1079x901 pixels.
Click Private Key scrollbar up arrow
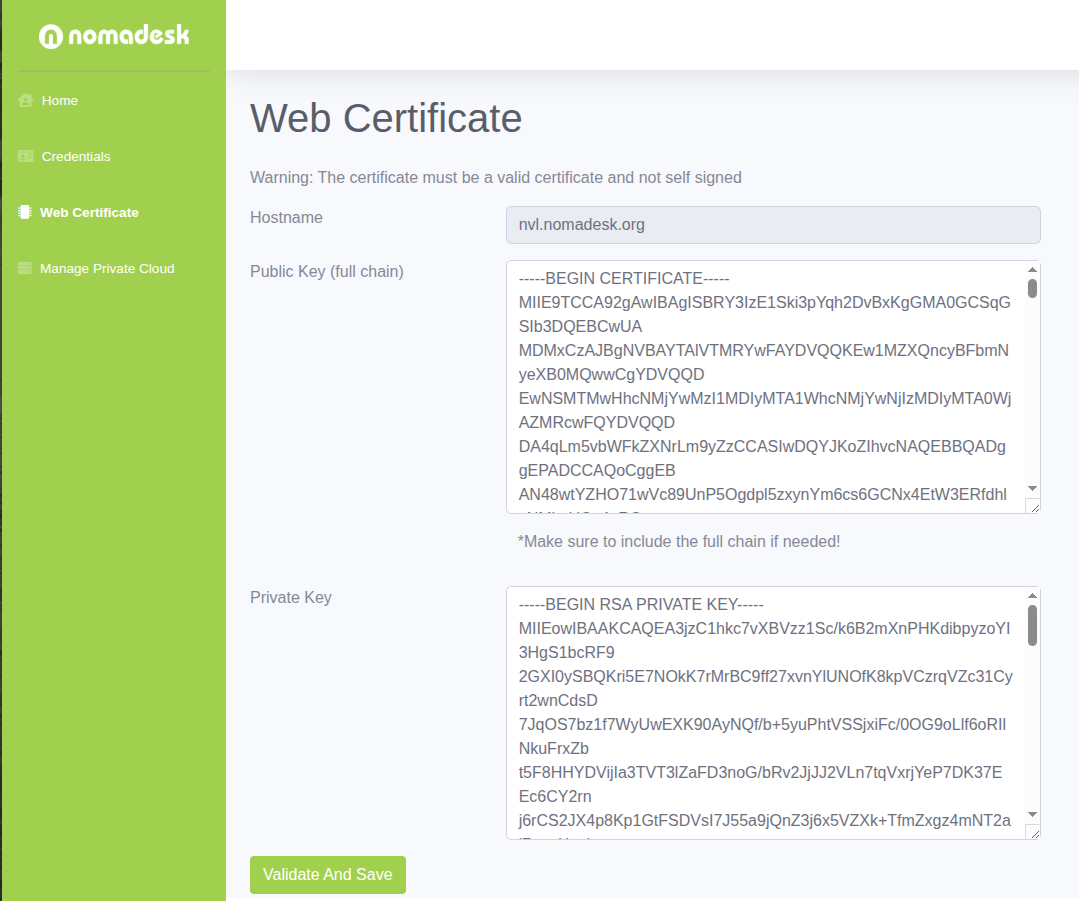click(1032, 596)
